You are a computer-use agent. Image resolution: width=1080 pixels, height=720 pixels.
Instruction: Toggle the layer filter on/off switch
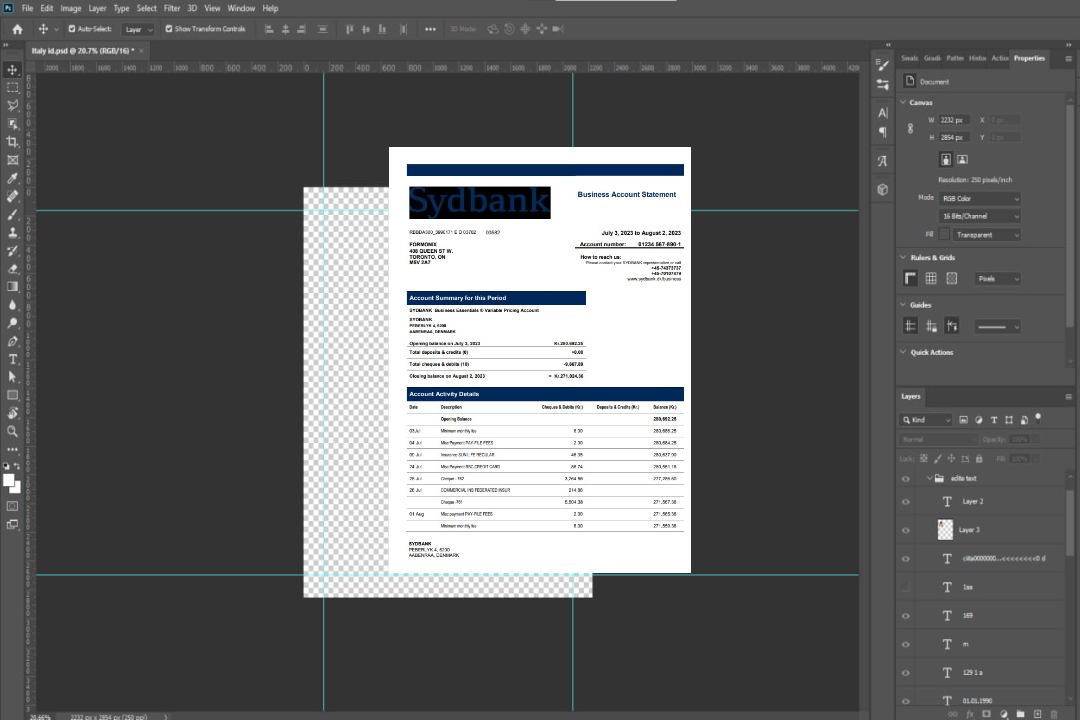1038,418
